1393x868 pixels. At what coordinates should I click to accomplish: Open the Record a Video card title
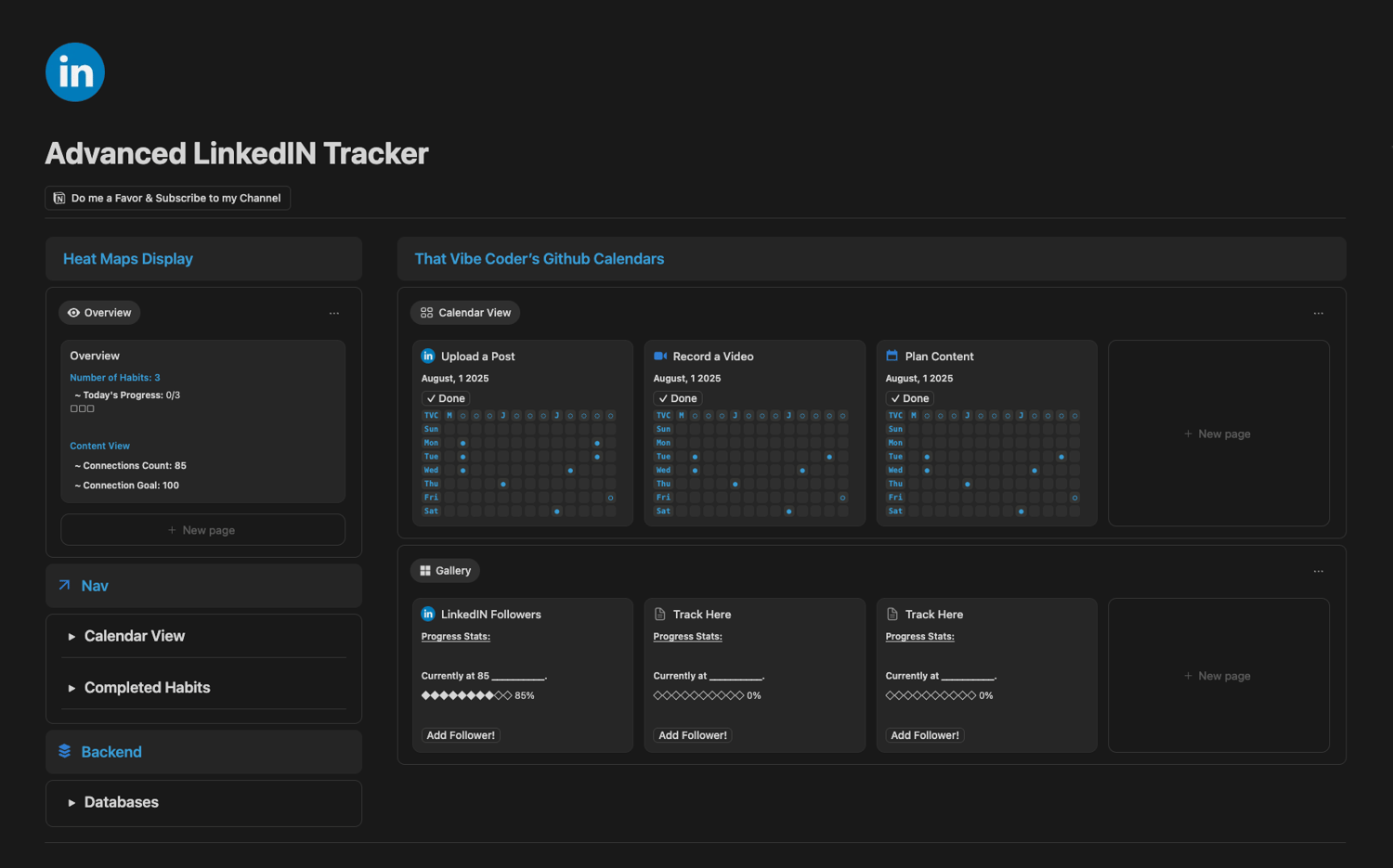pyautogui.click(x=713, y=356)
